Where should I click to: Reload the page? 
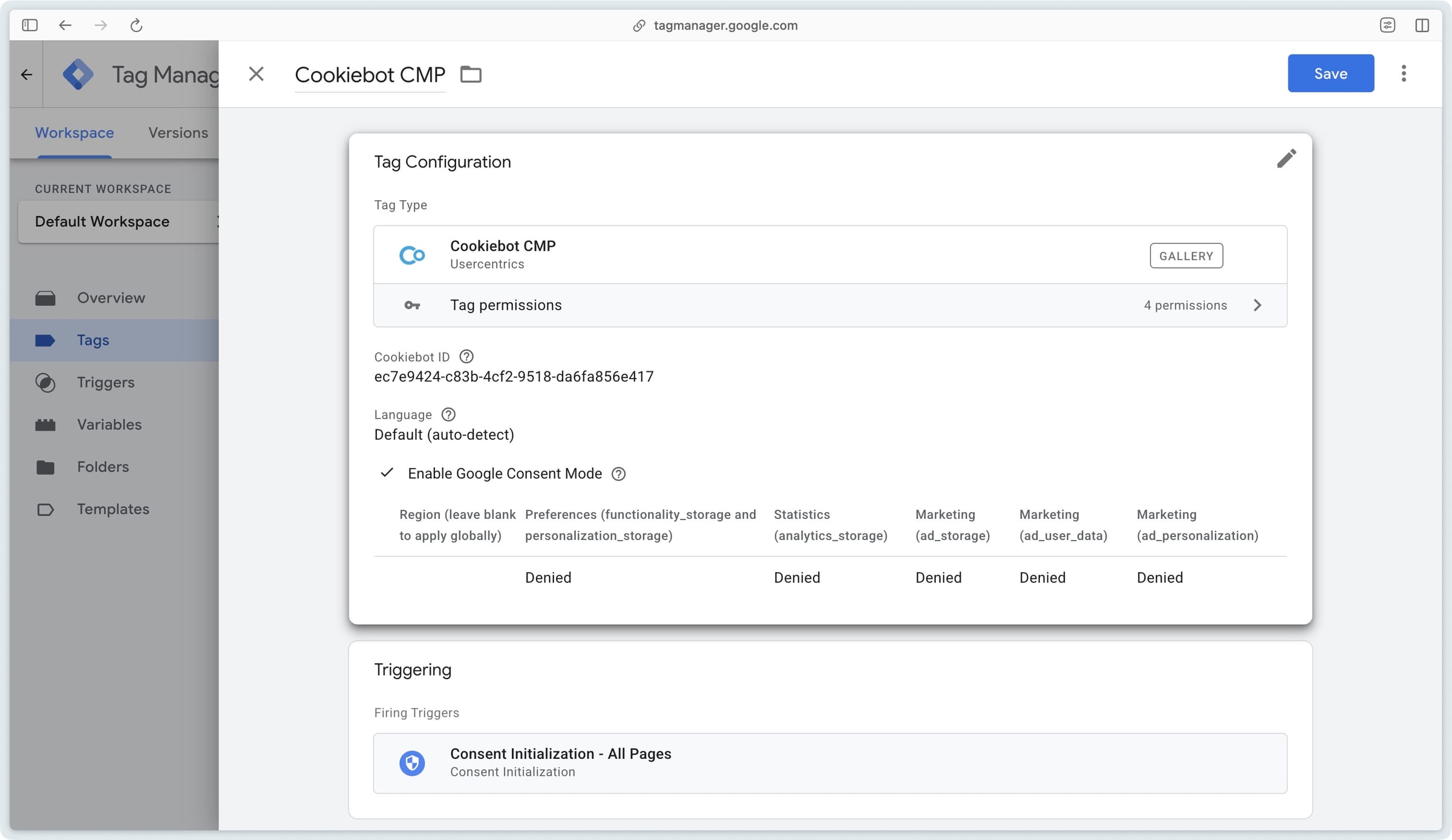[136, 25]
